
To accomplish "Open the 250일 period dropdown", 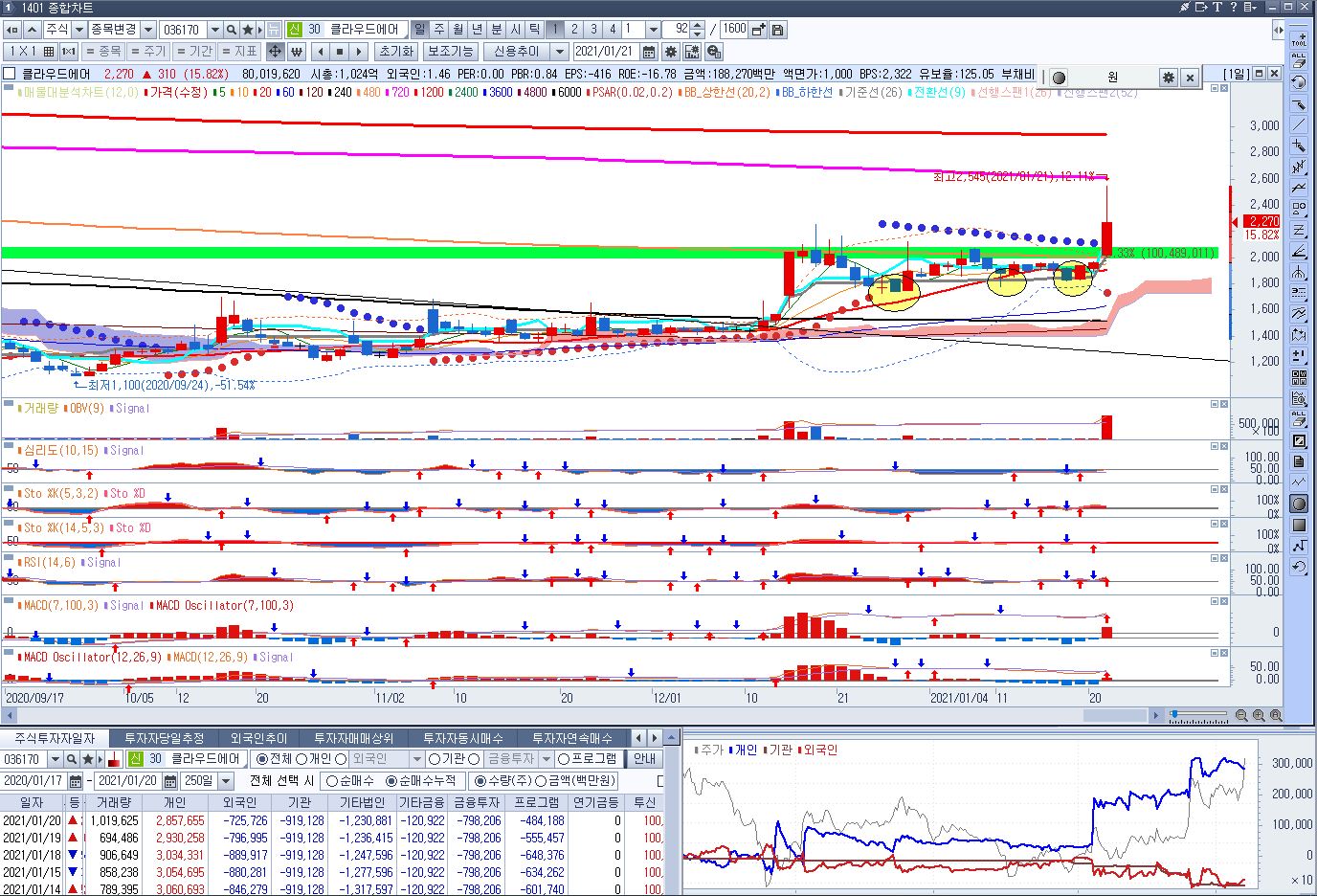I will (x=226, y=781).
